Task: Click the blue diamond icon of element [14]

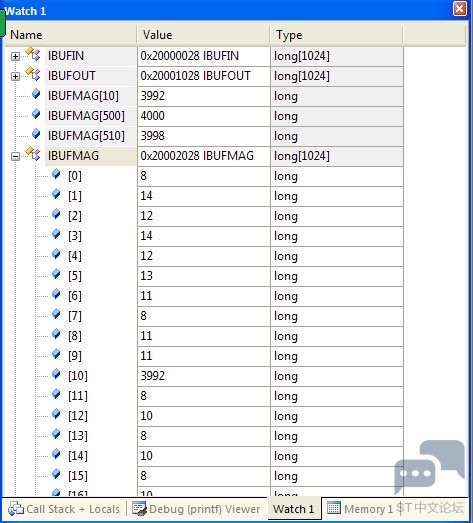Action: (56, 454)
